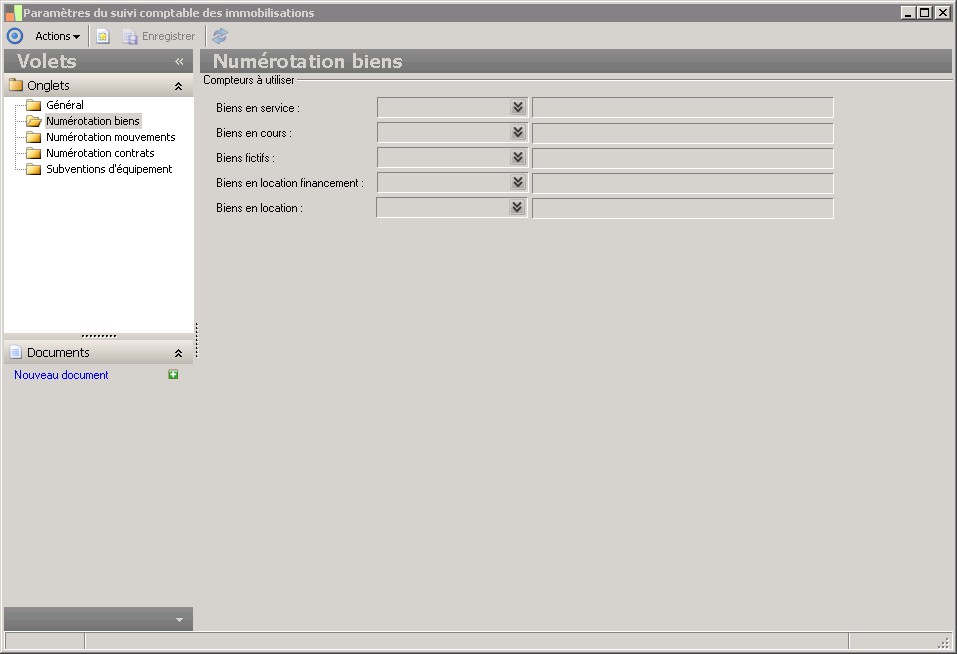Click the Documents page icon
The width and height of the screenshot is (957, 654).
pyautogui.click(x=16, y=353)
